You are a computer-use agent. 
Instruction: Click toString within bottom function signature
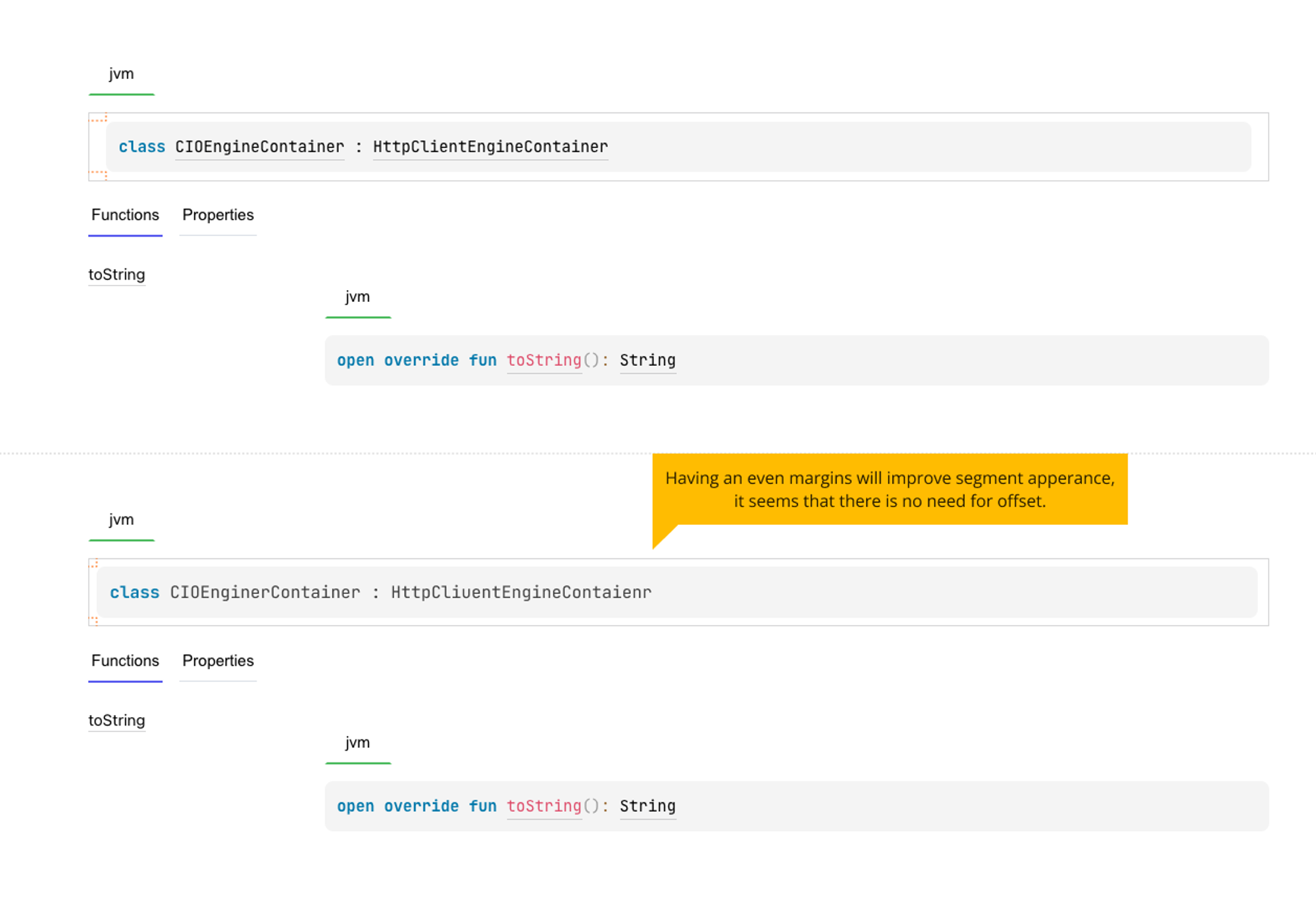coord(544,806)
